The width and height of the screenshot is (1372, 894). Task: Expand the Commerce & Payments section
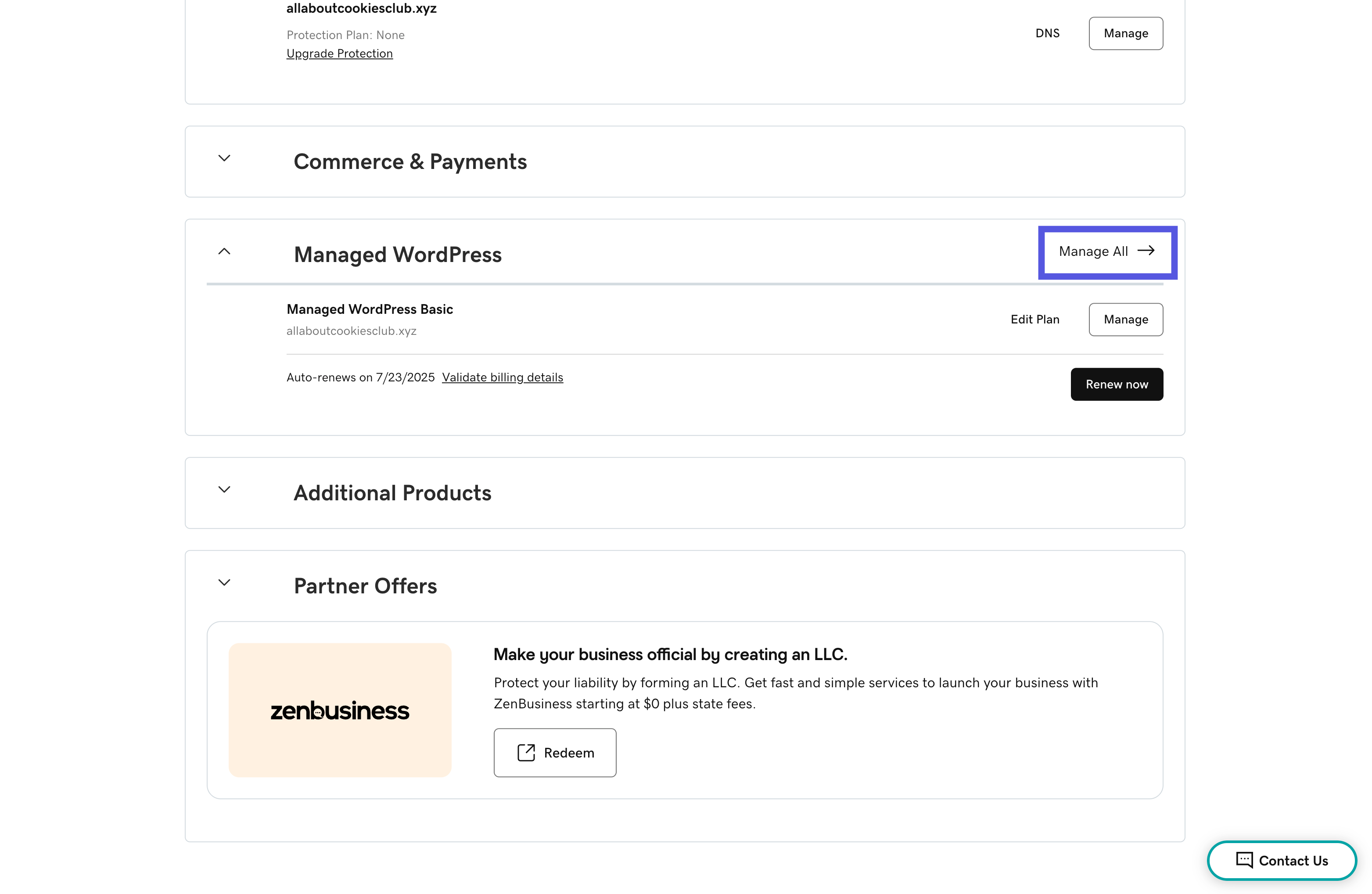point(224,159)
